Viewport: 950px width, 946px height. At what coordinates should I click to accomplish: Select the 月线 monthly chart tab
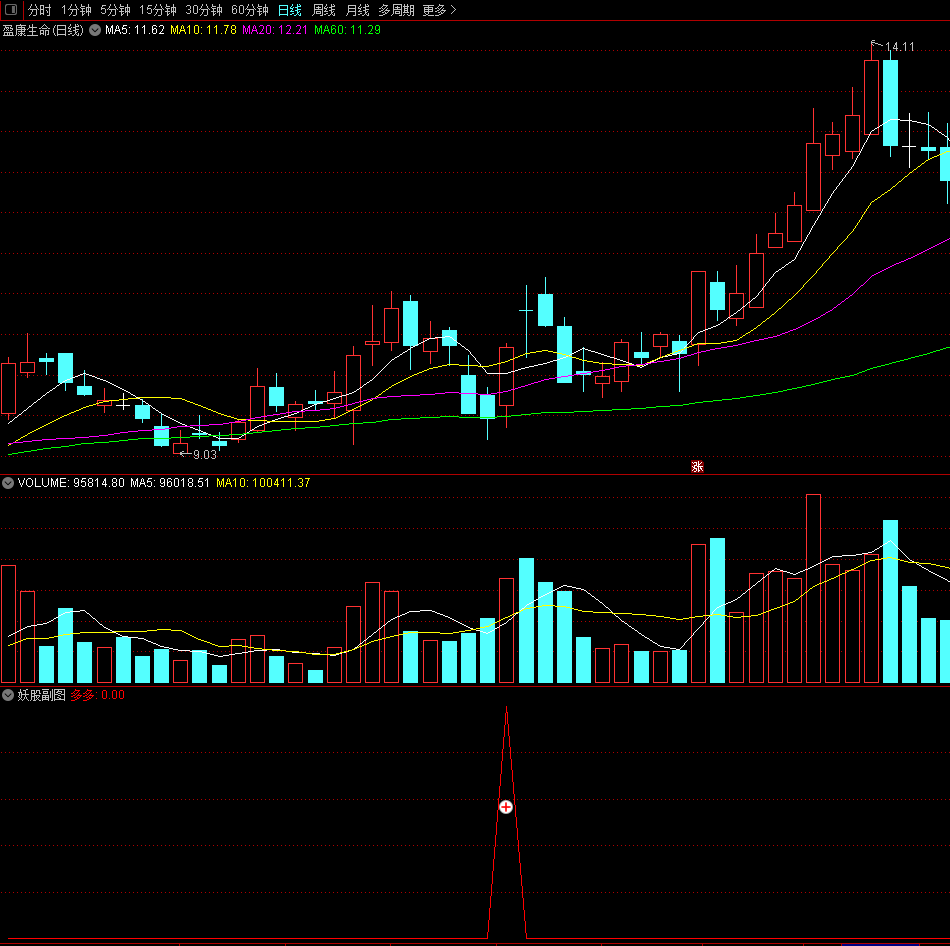click(x=357, y=10)
